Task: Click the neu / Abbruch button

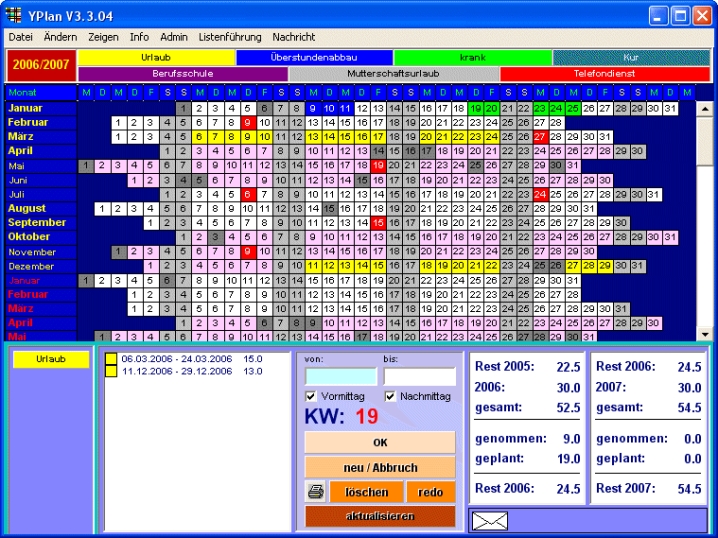Action: [x=379, y=468]
